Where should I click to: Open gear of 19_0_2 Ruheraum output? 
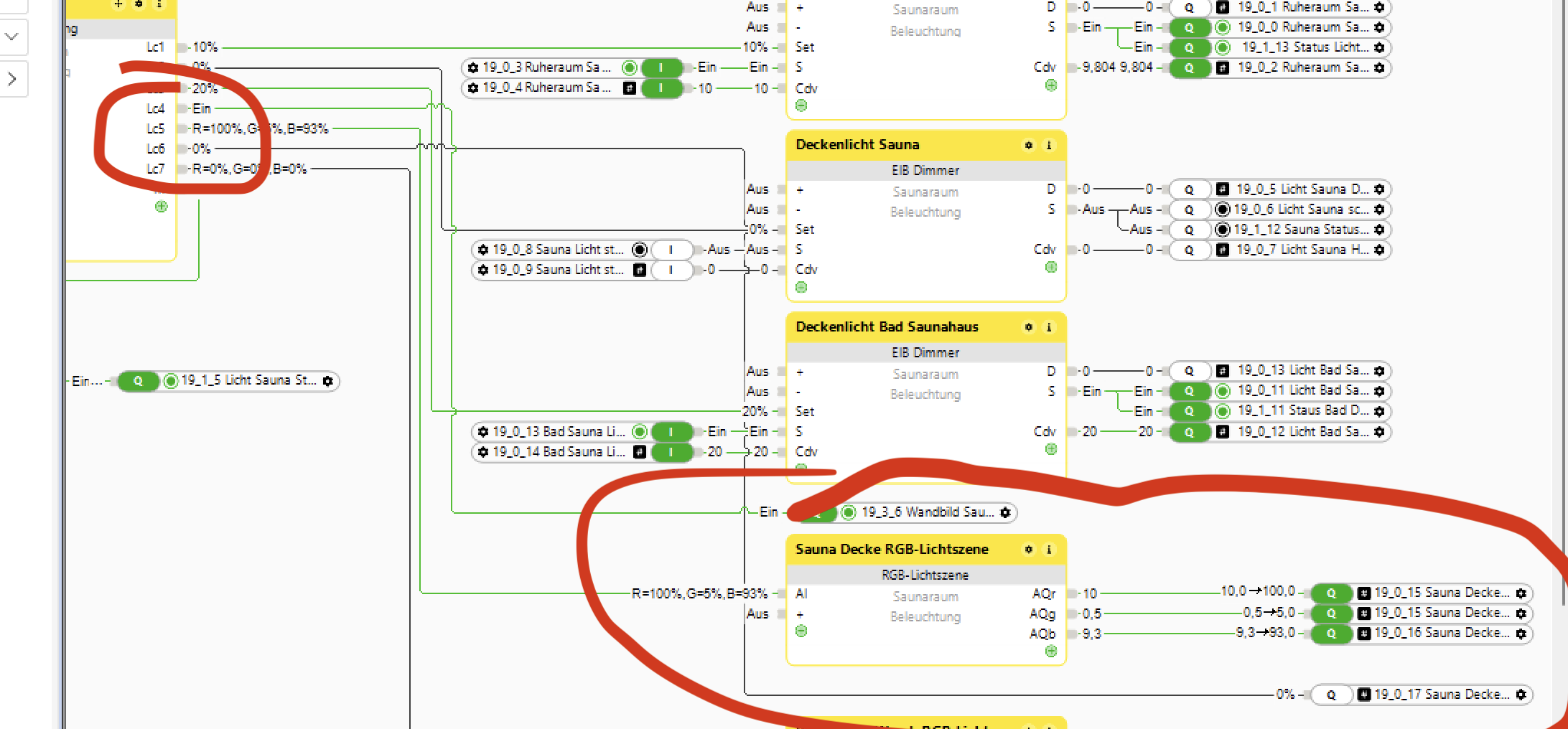1379,67
